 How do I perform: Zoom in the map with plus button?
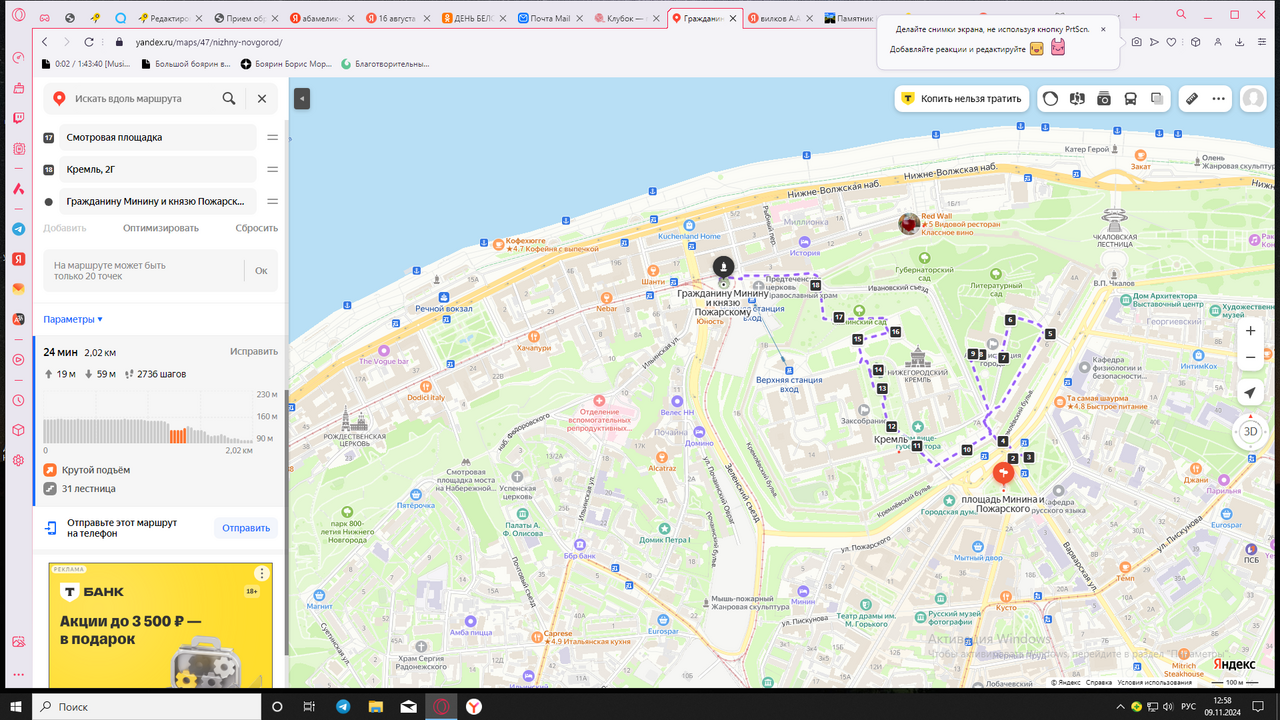click(1250, 331)
